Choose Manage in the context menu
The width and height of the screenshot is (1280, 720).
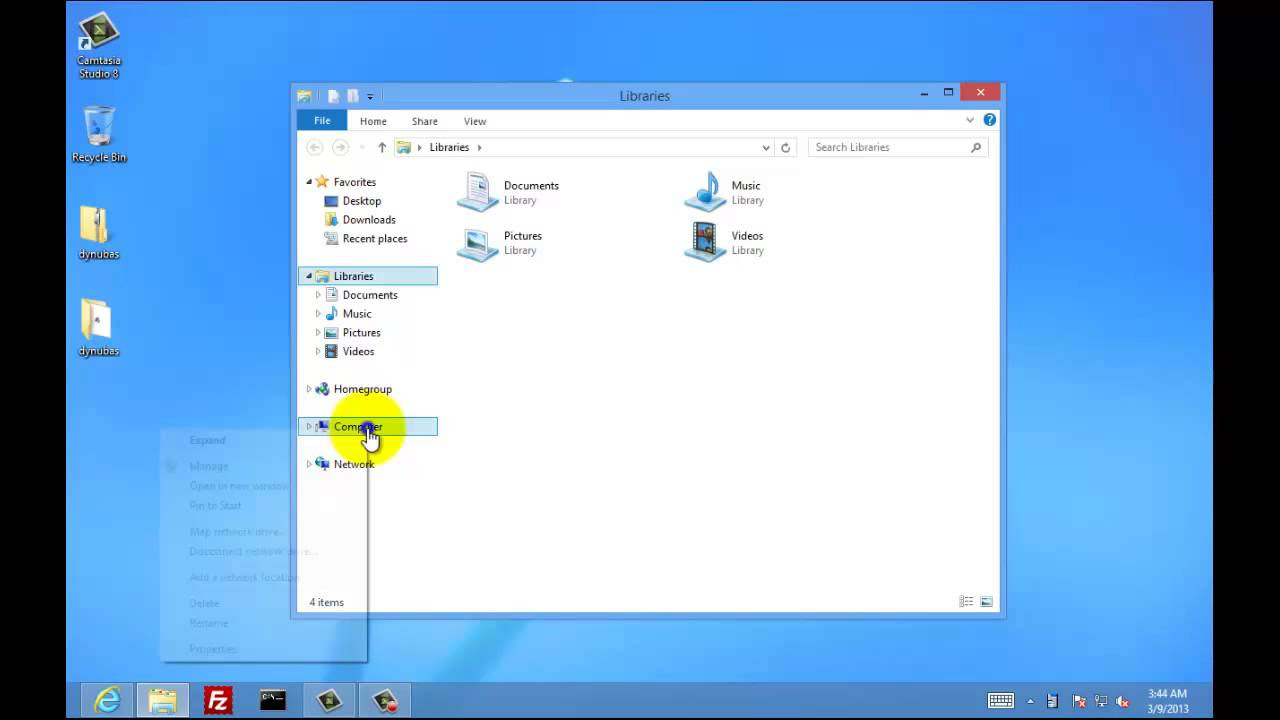tap(209, 466)
